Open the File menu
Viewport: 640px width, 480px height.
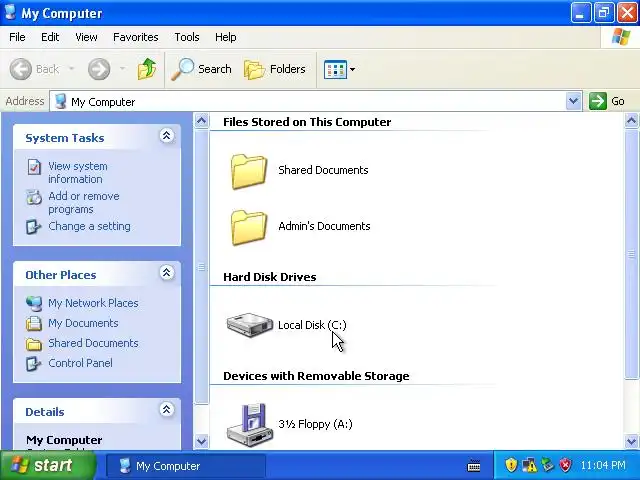tap(17, 37)
